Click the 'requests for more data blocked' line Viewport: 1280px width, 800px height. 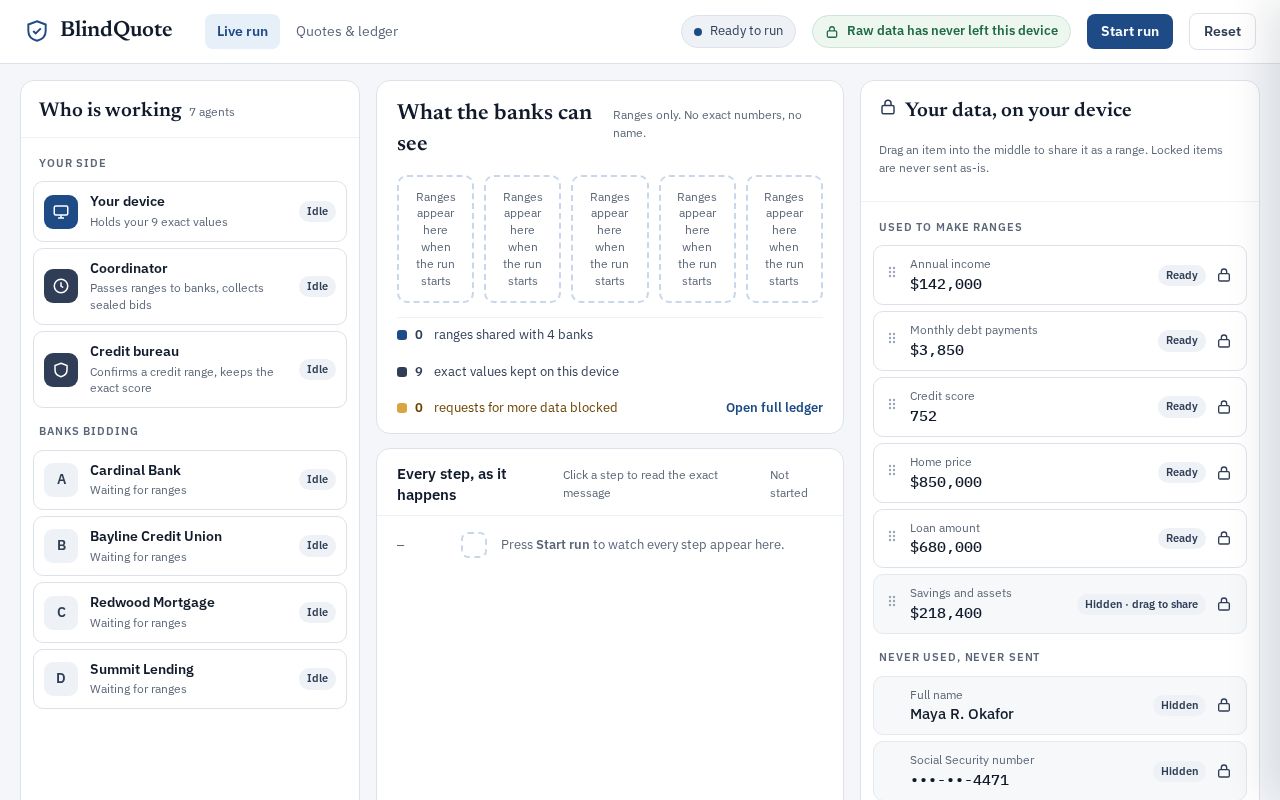[x=526, y=408]
